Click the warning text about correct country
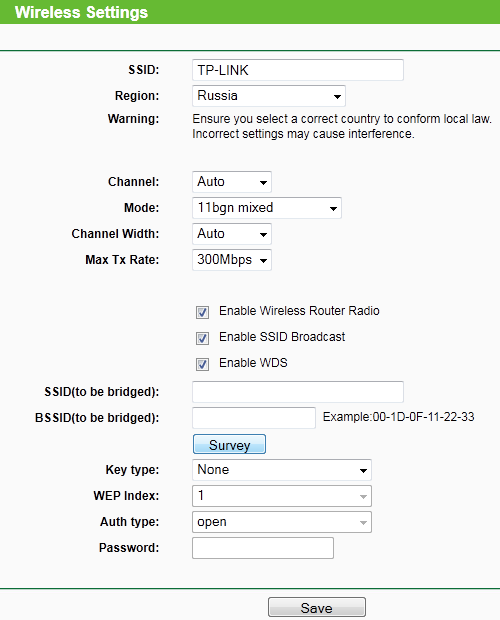The image size is (500, 620). [x=342, y=126]
